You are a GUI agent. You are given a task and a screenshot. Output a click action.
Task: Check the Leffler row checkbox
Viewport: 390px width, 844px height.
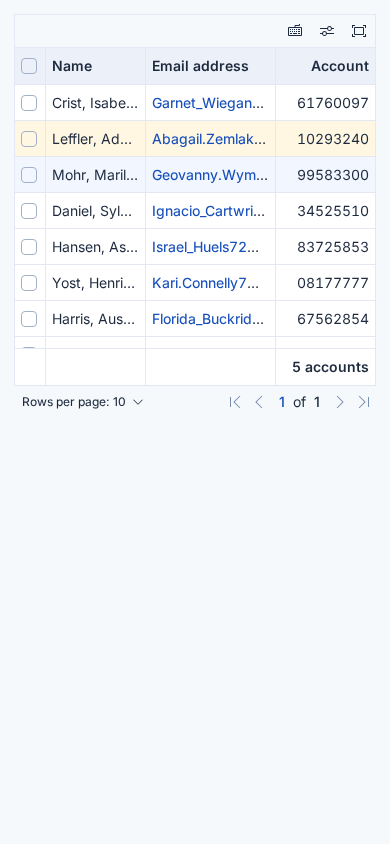(x=29, y=139)
